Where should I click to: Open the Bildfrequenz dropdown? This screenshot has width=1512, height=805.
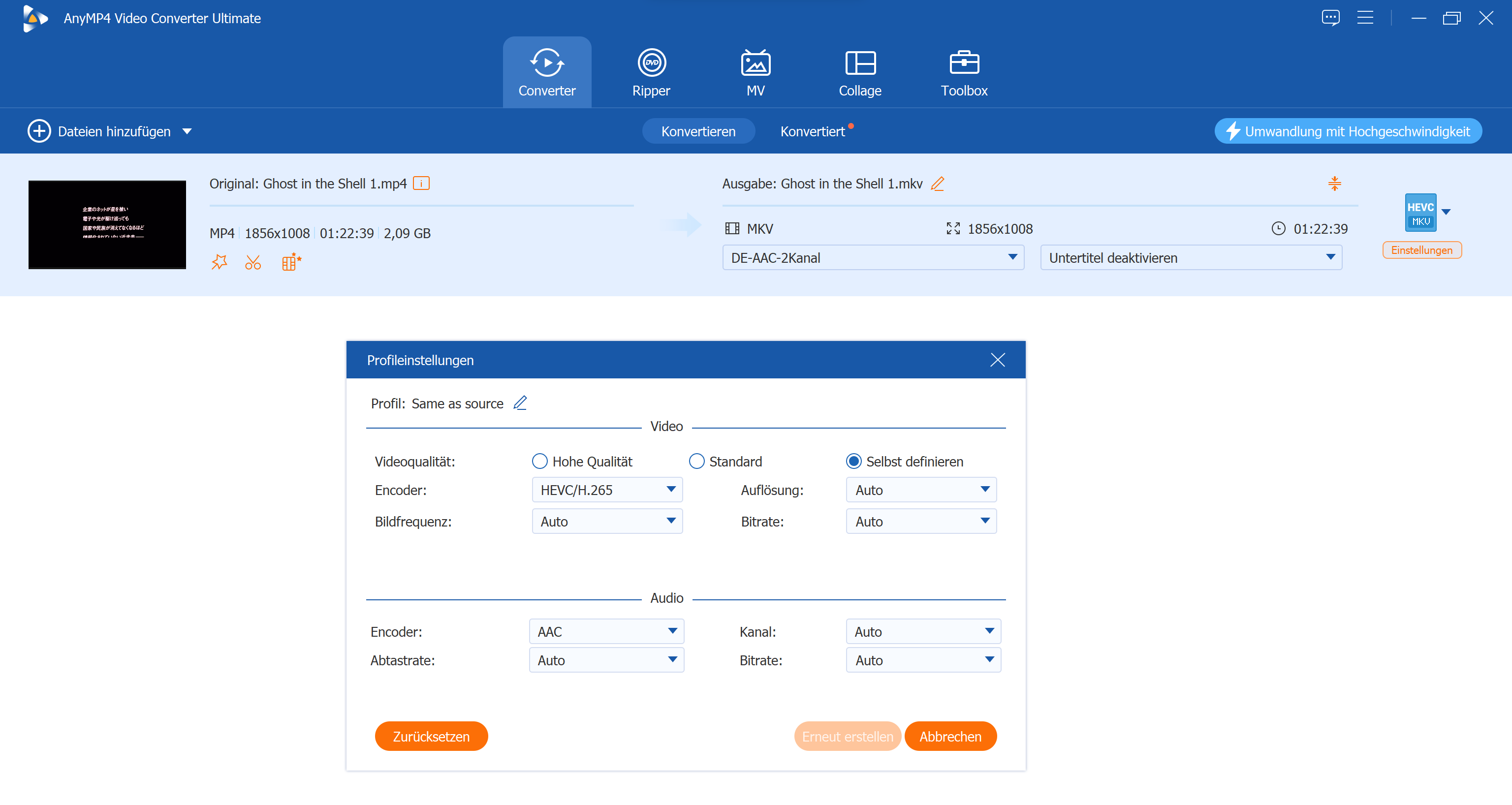coord(607,521)
